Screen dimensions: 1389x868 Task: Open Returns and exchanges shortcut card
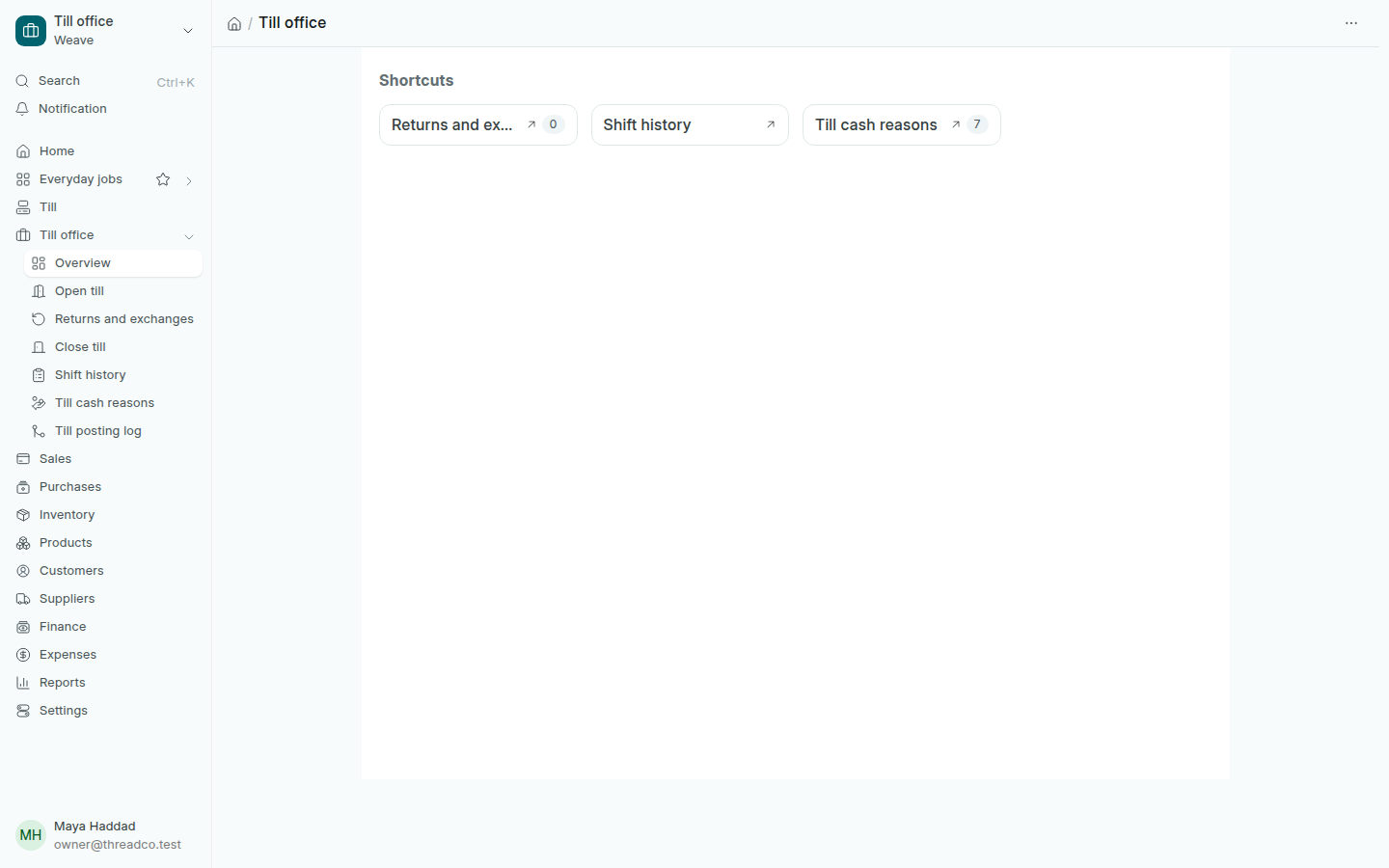pyautogui.click(x=478, y=125)
